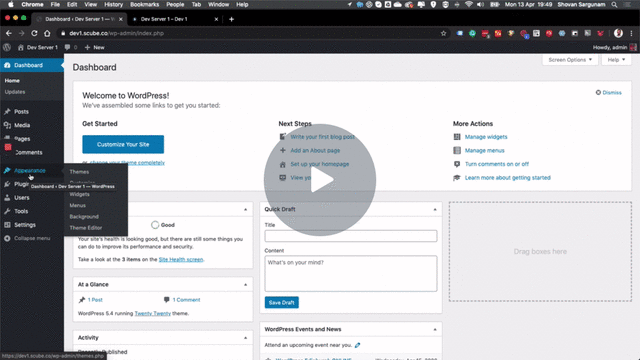Select Themes in Appearance submenu
Screen dimensions: 640x360
pyautogui.click(x=79, y=172)
